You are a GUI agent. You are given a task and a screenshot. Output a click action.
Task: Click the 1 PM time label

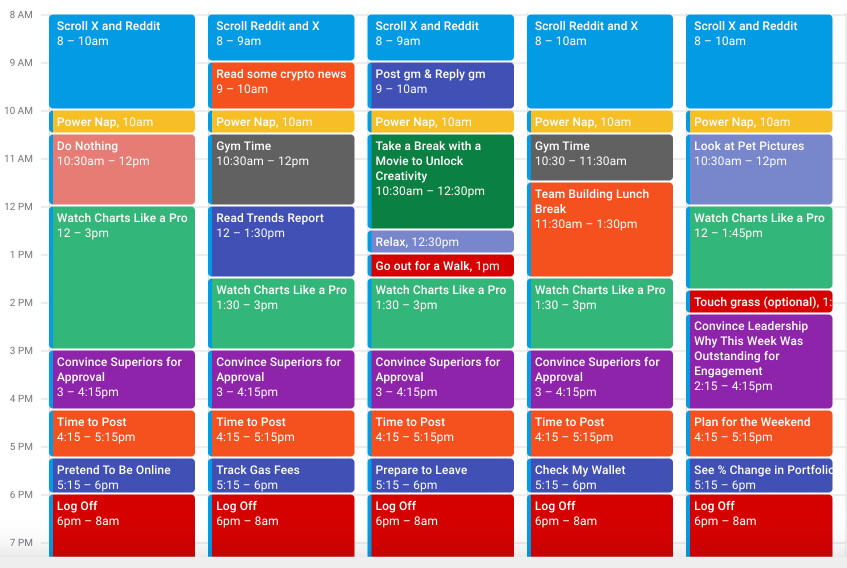coord(21,255)
